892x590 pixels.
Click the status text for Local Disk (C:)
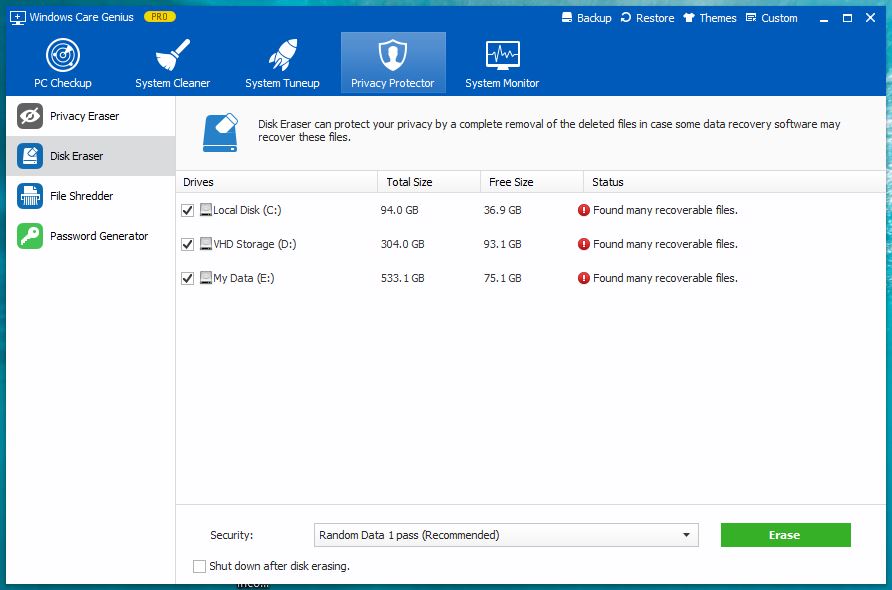click(665, 211)
